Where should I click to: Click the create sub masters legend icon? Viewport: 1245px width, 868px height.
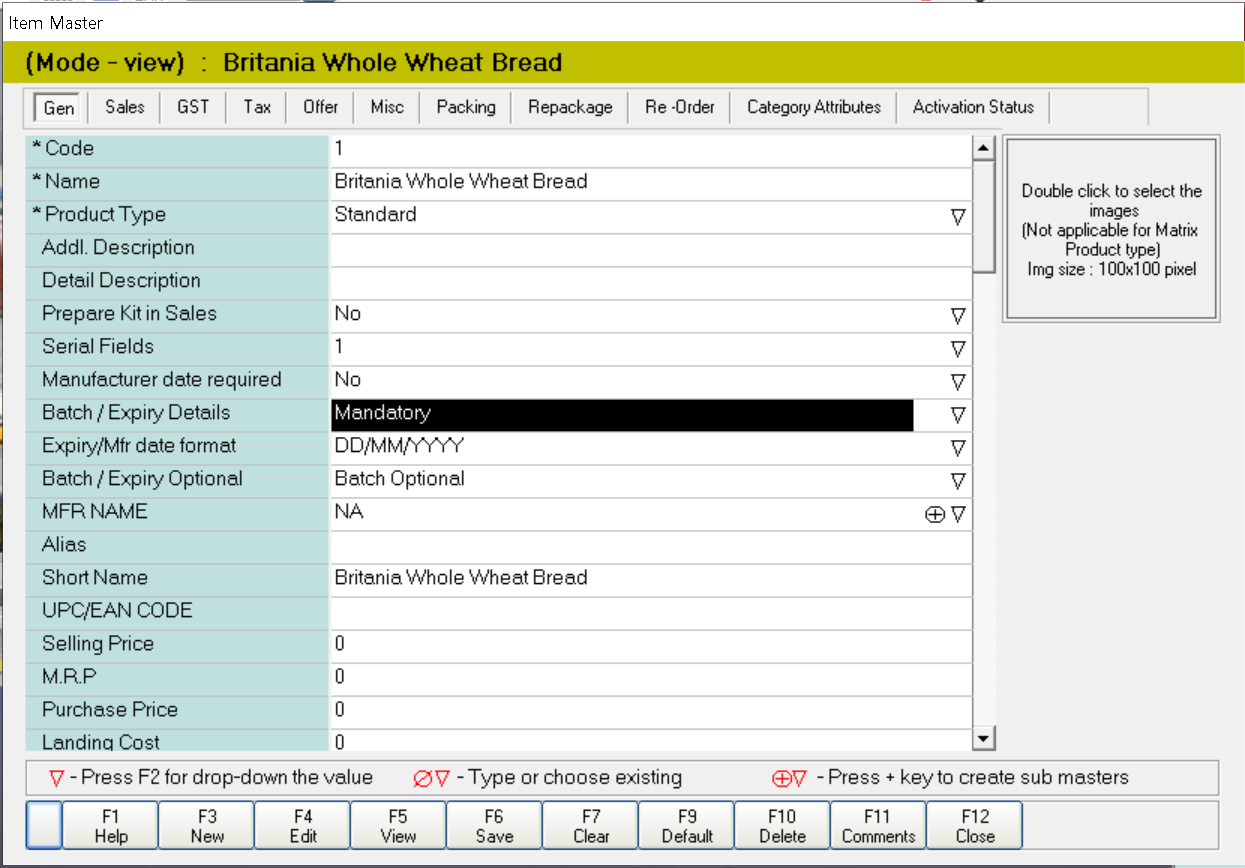tap(789, 778)
